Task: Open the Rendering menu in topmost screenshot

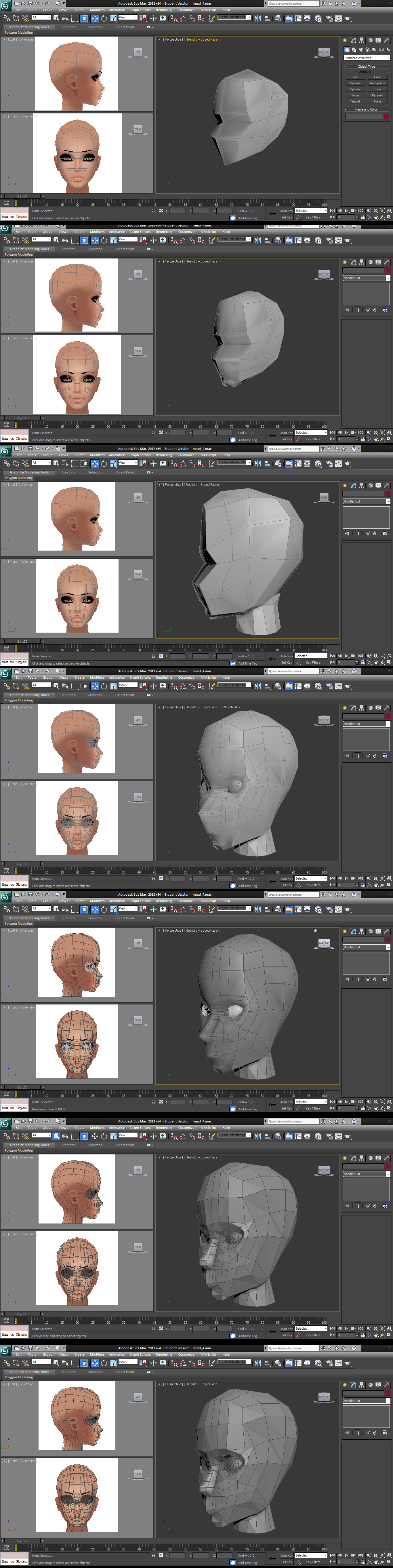Action: tap(164, 10)
